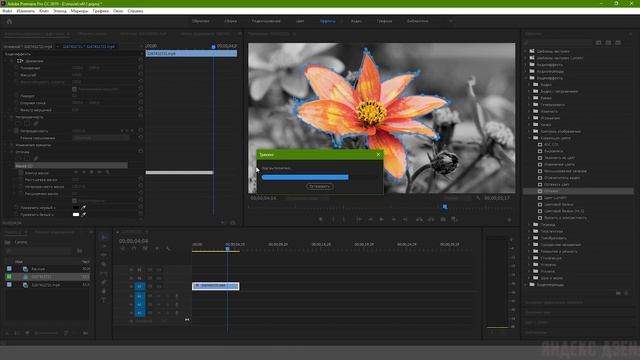Screen dimensions: 640x360
Task: Switch to the Эффекты workspace tab
Action: pyautogui.click(x=327, y=21)
